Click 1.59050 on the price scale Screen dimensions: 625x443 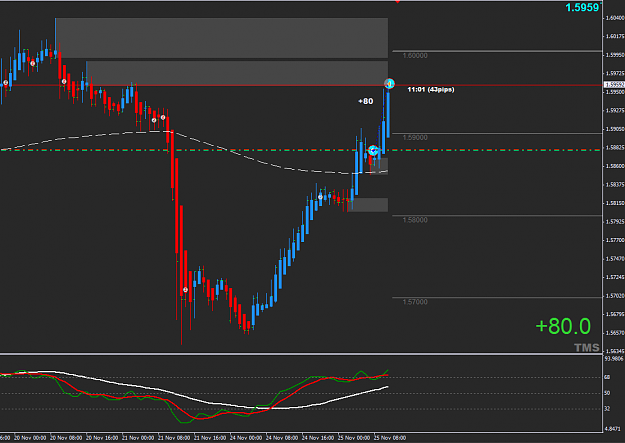pos(615,129)
